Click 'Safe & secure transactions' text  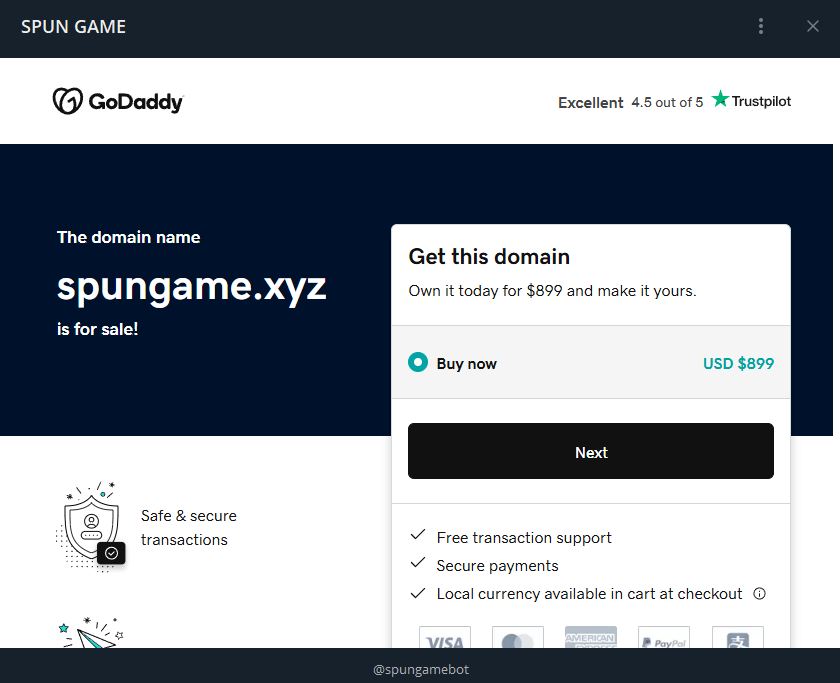(x=189, y=527)
